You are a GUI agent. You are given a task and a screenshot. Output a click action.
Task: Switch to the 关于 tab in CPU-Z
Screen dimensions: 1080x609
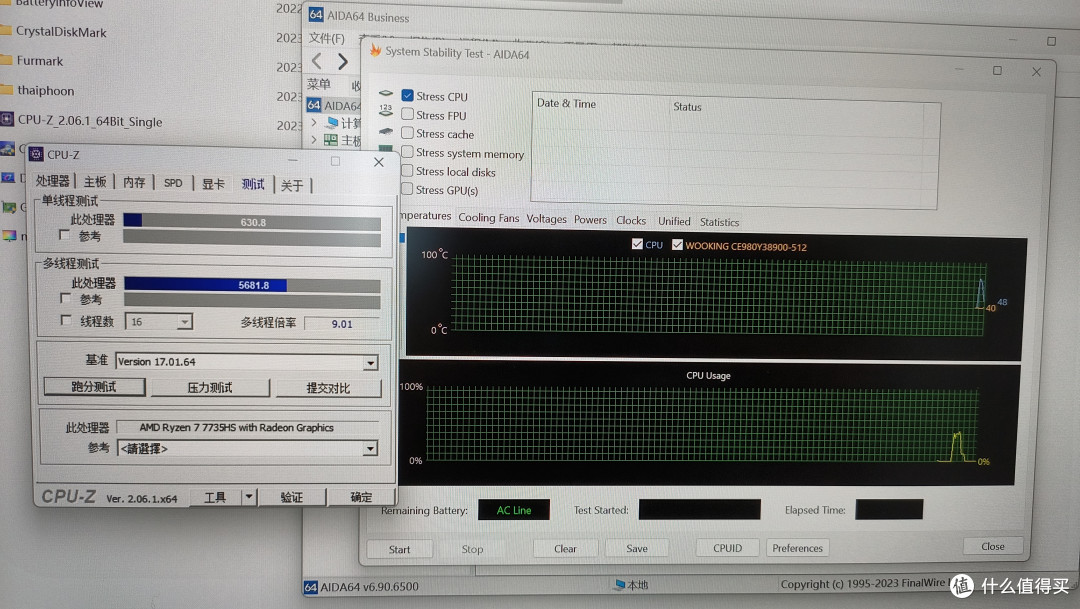292,185
